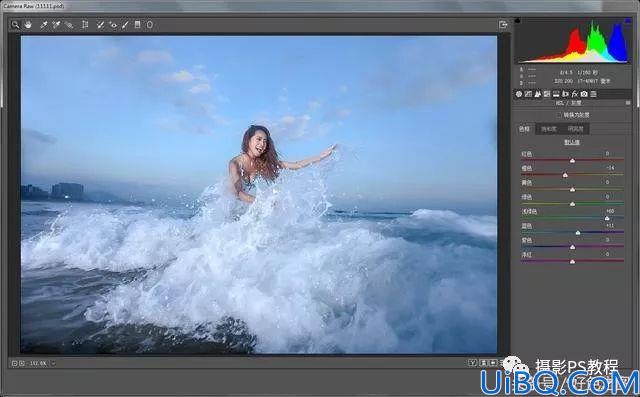Select the Hand pan tool
640x397 pixels.
coord(28,25)
